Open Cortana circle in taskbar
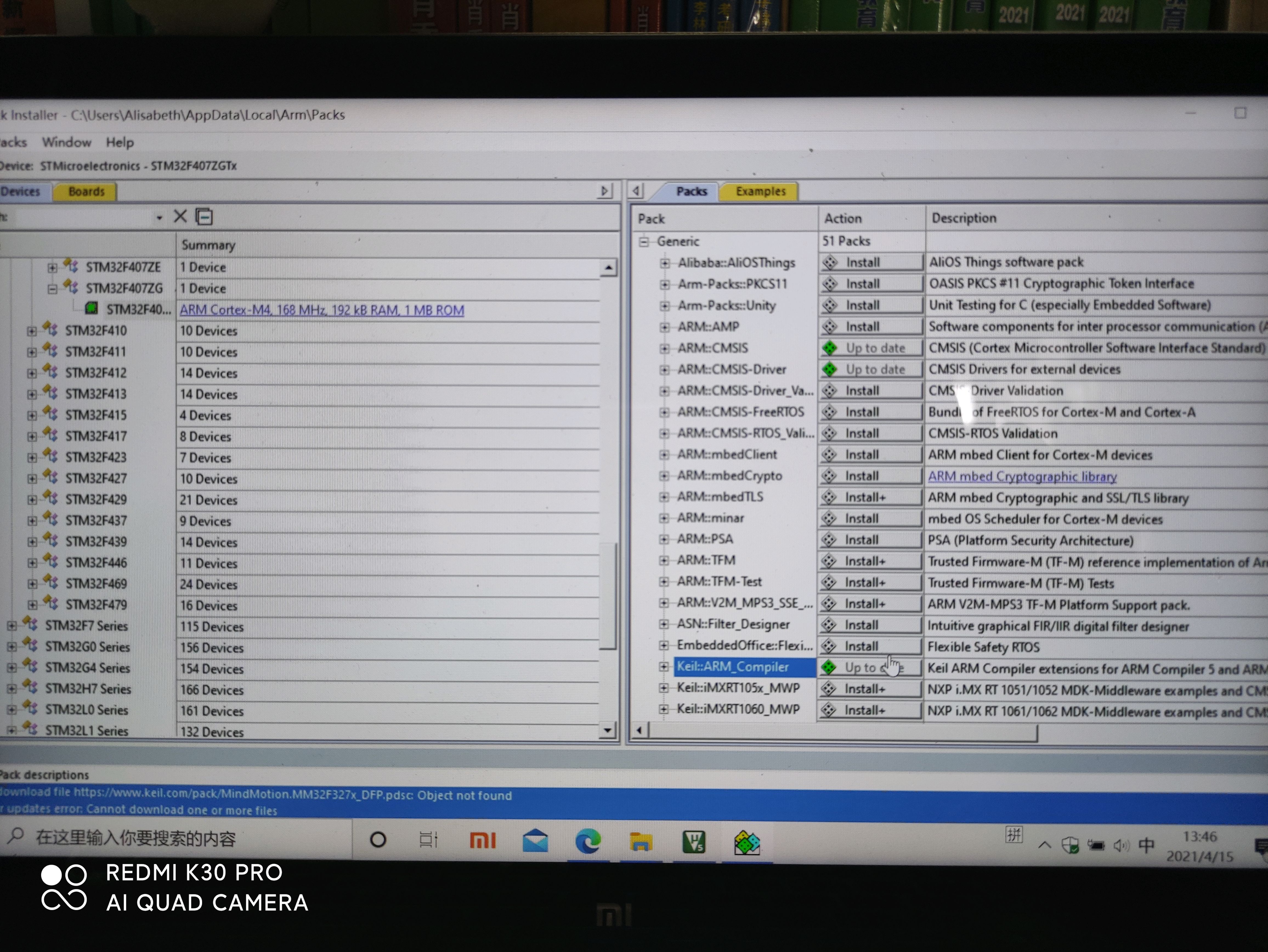Screen dimensions: 1268x952 tap(378, 840)
